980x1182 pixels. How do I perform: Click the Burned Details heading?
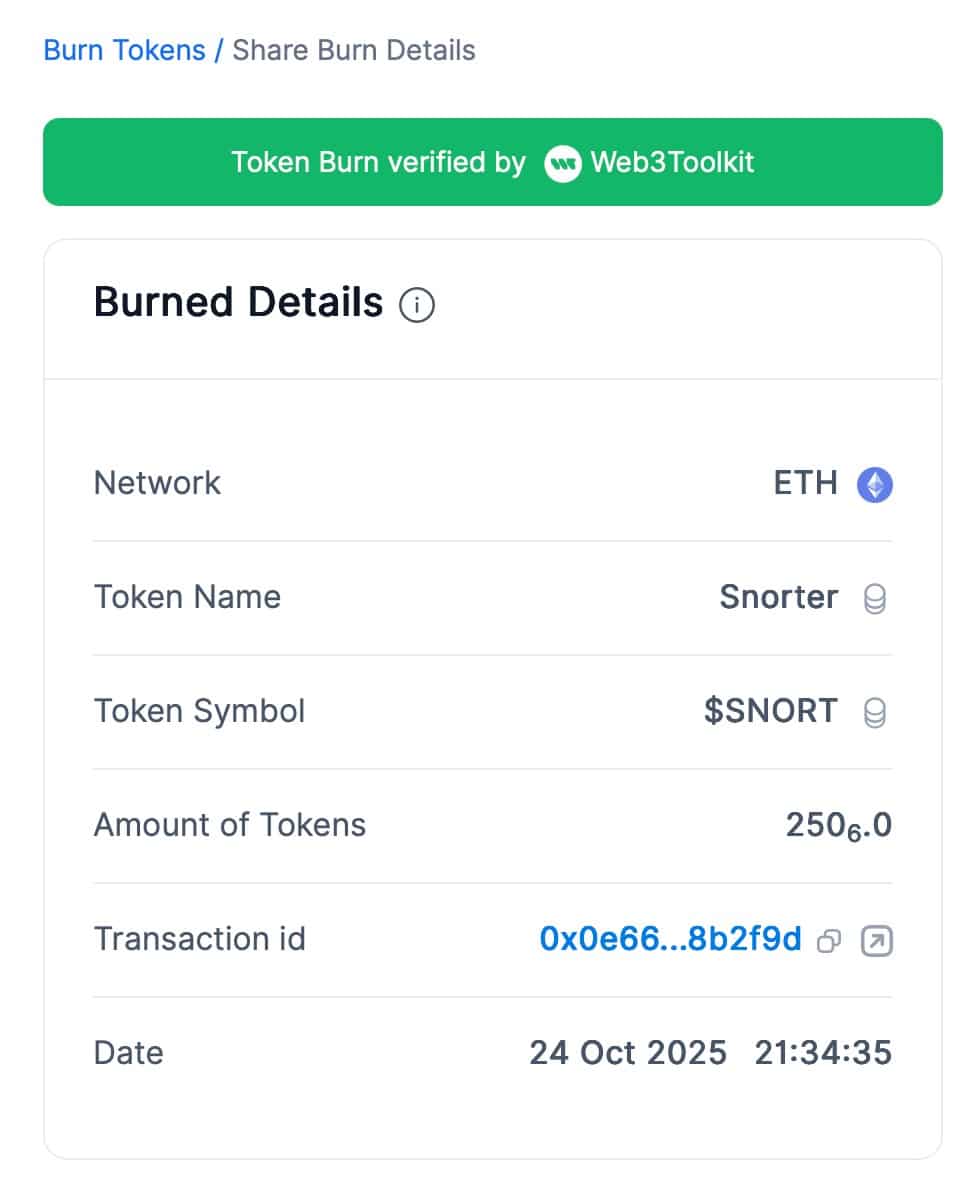(238, 302)
